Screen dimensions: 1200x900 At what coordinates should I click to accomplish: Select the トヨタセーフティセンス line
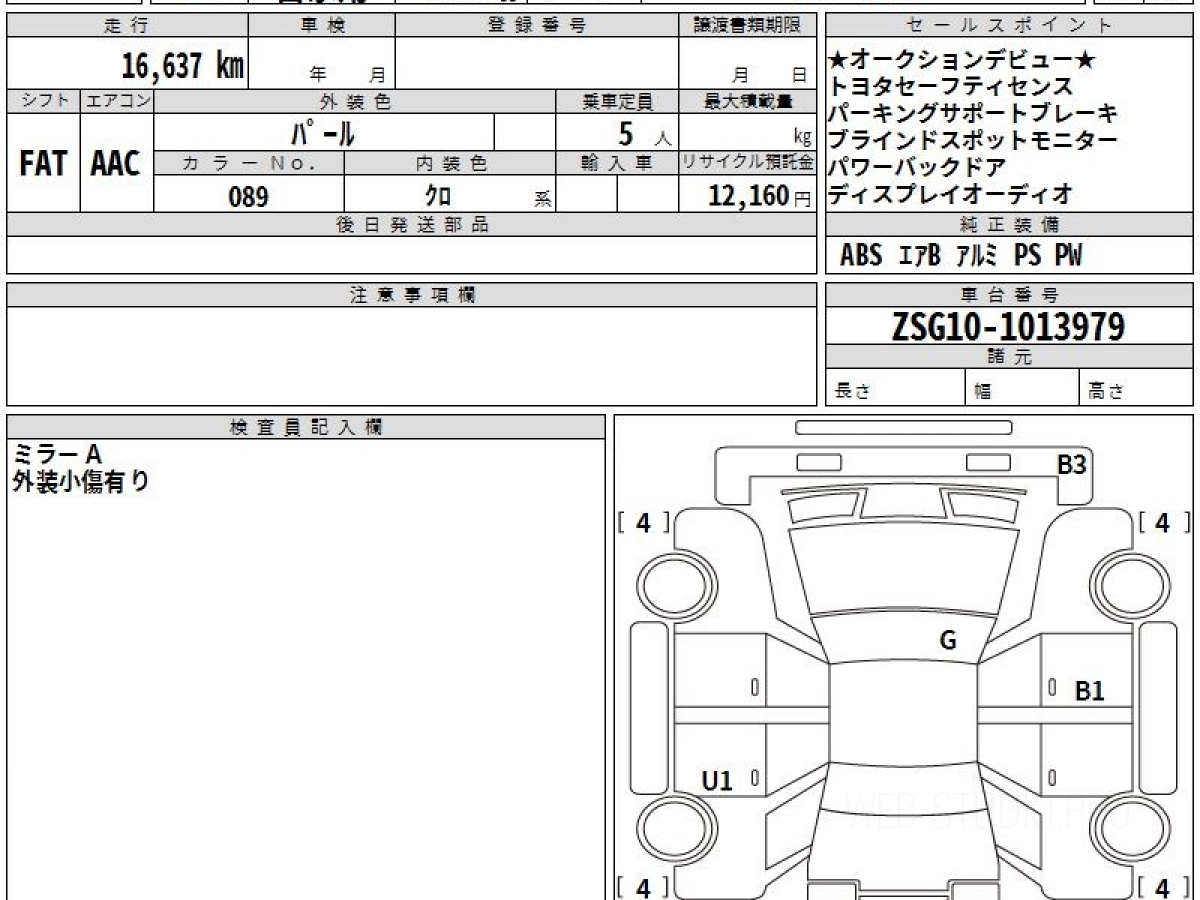[x=951, y=87]
